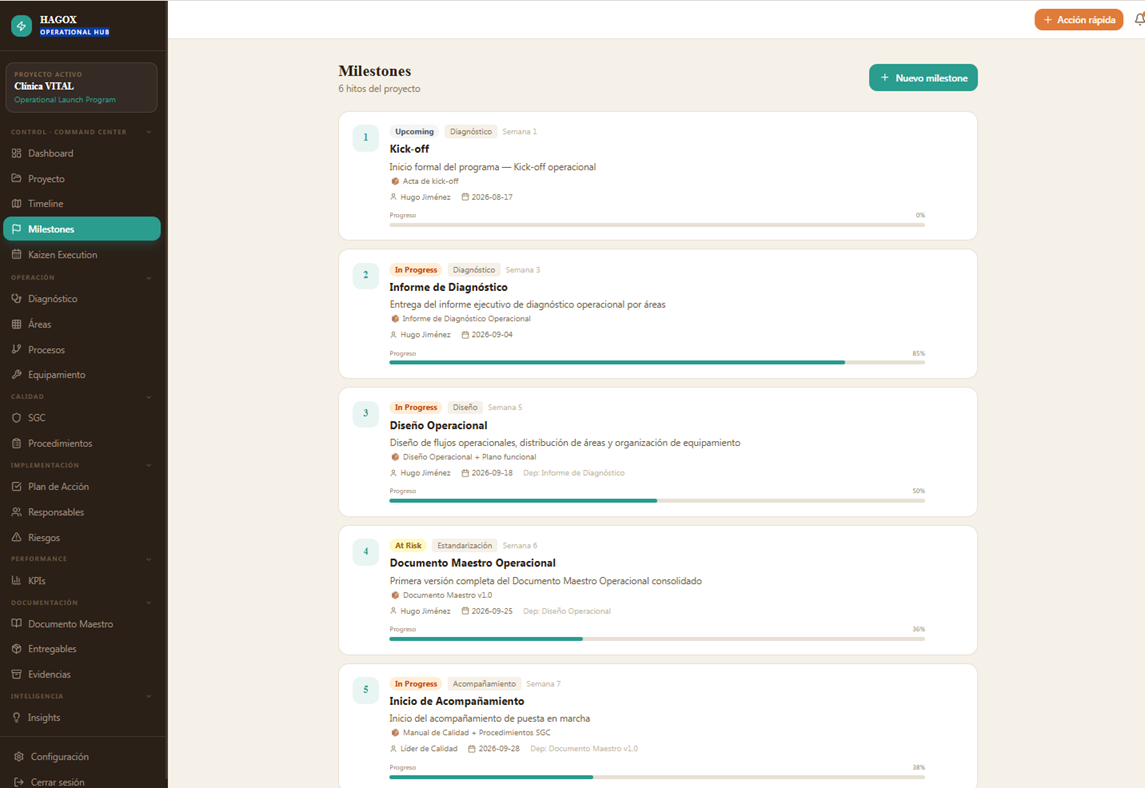Click the Nuevo milestone button

click(x=923, y=77)
